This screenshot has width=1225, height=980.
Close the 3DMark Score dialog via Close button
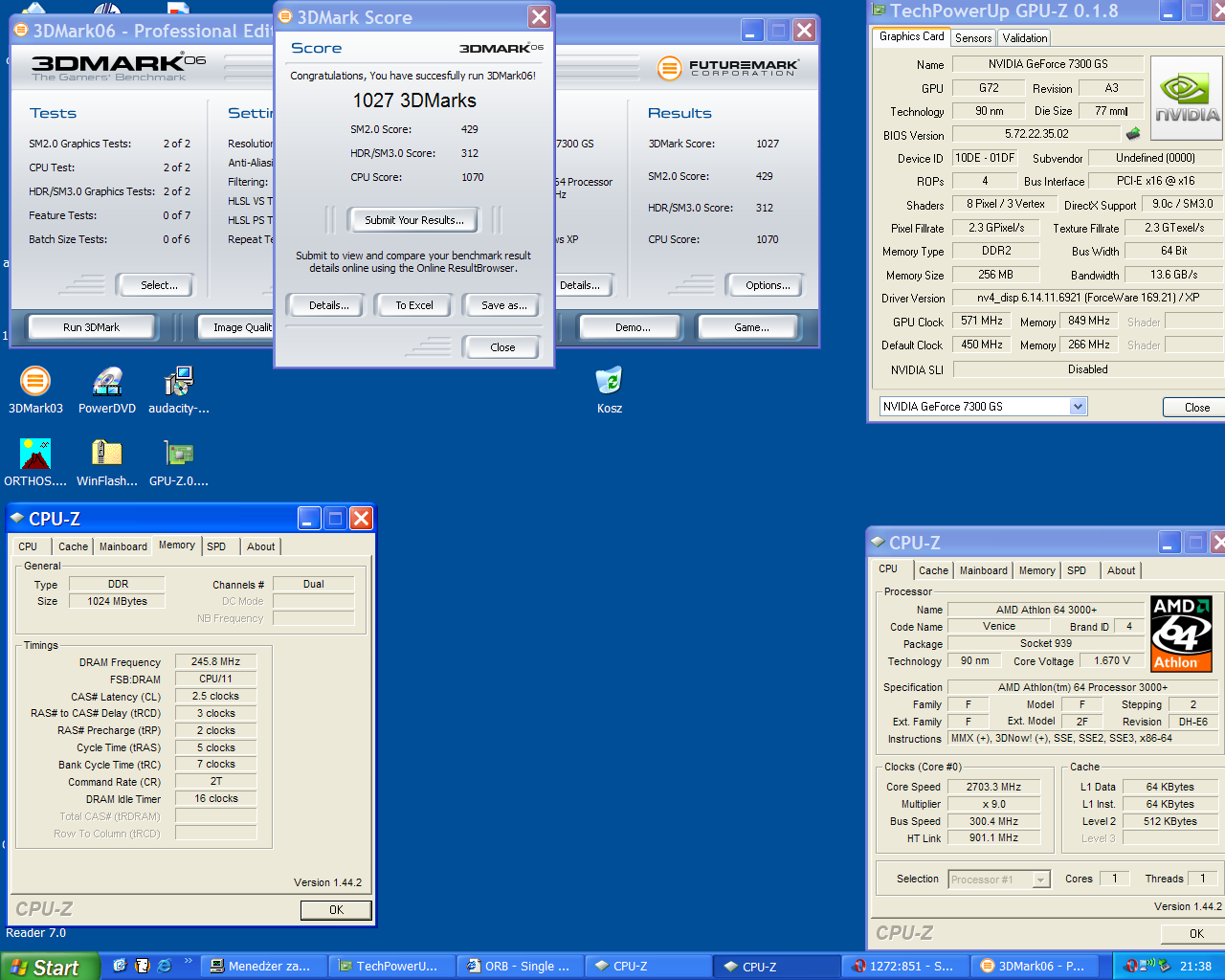click(502, 347)
